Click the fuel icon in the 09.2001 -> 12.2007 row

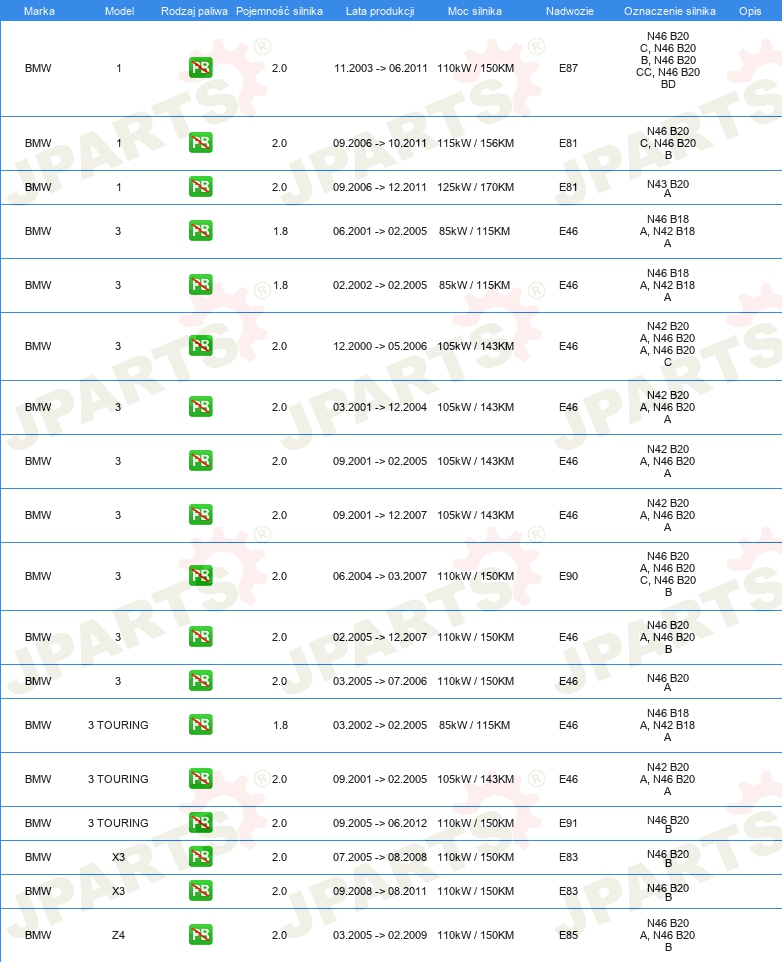click(201, 515)
